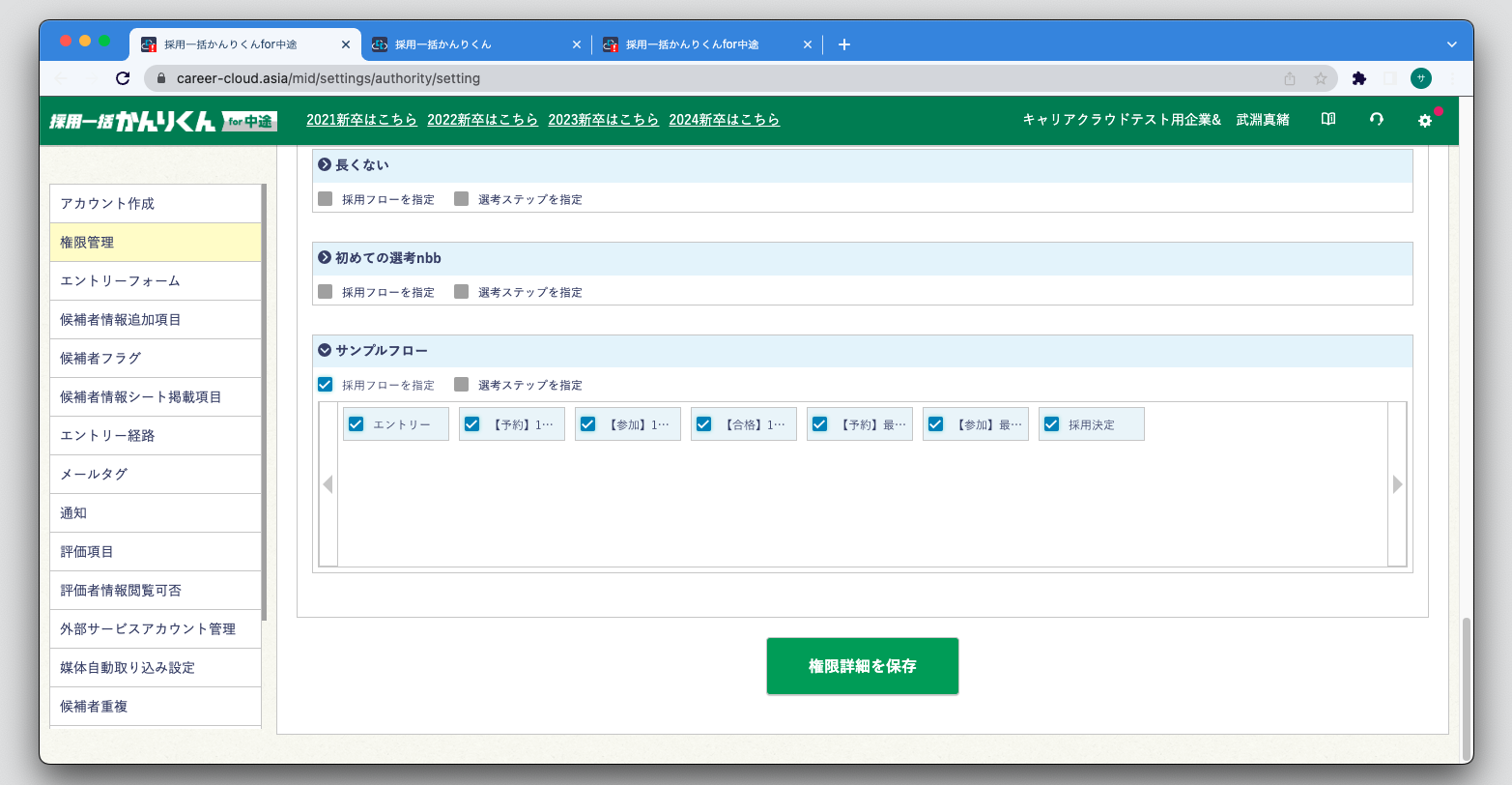The height and width of the screenshot is (785, 1512).
Task: Toggle 選考ステップを指定 under 初めての選考nbb
Action: (x=462, y=292)
